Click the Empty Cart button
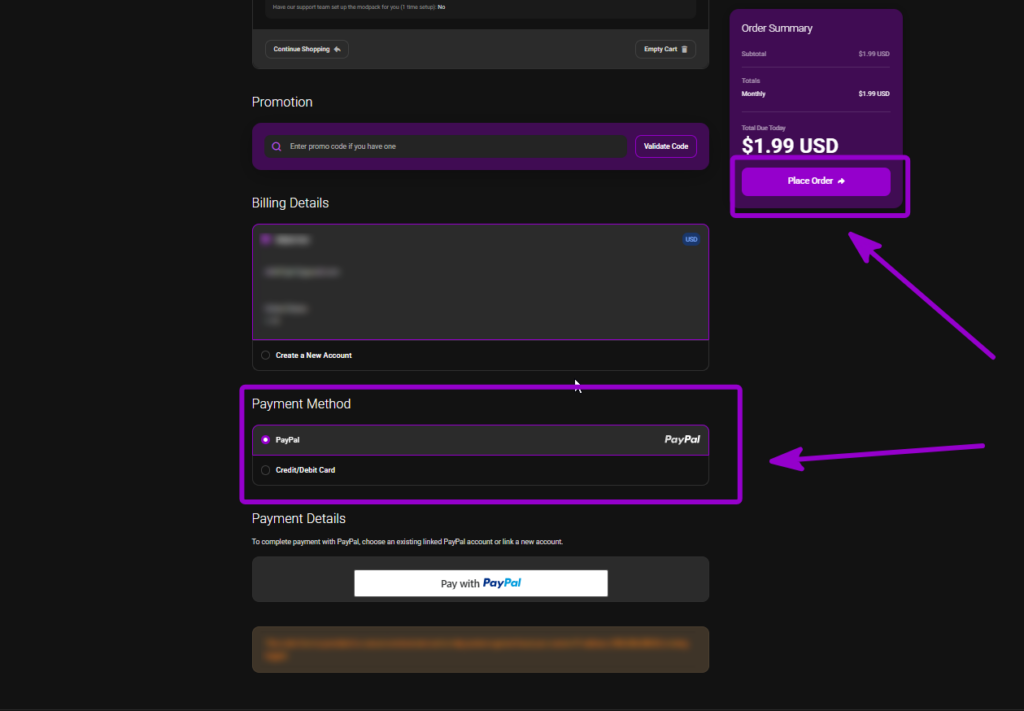Viewport: 1024px width, 711px height. (x=665, y=49)
